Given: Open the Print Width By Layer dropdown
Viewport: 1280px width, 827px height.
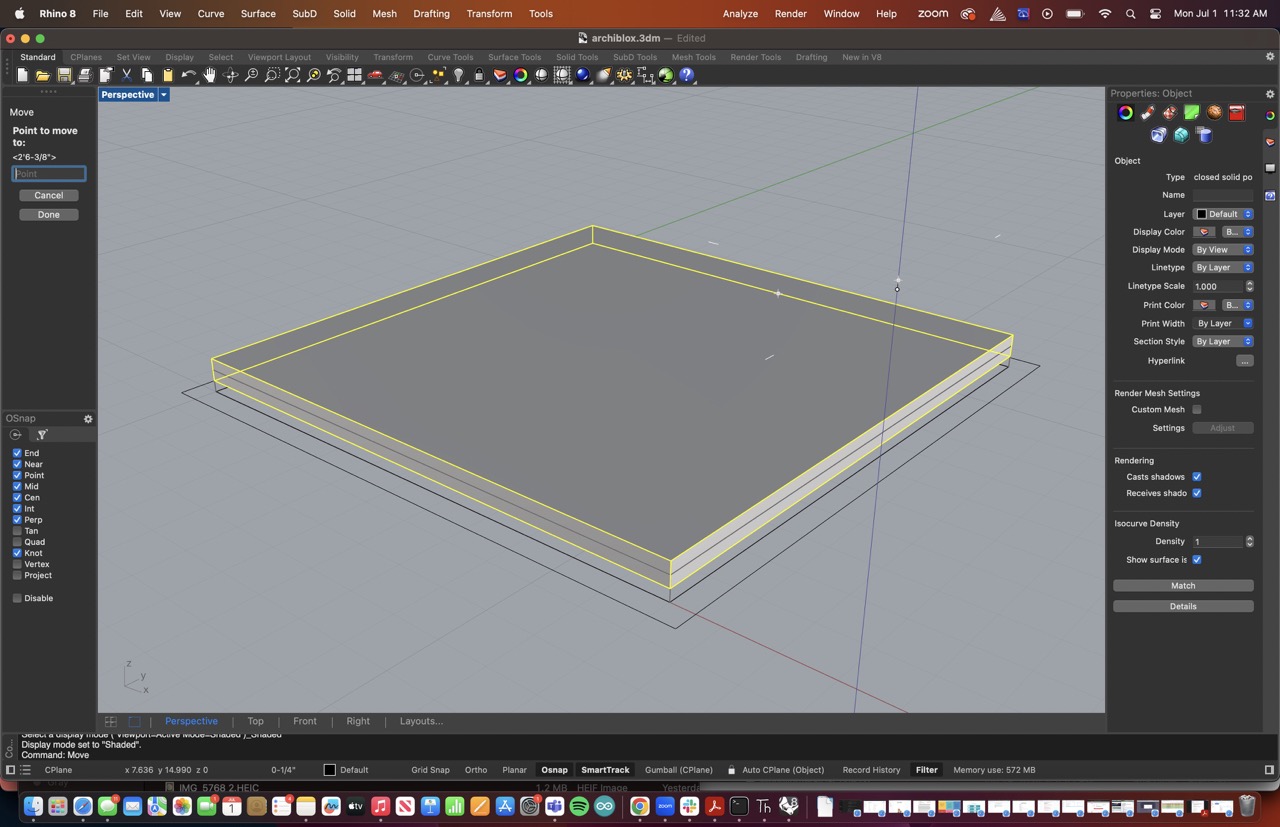Looking at the screenshot, I should (1223, 324).
